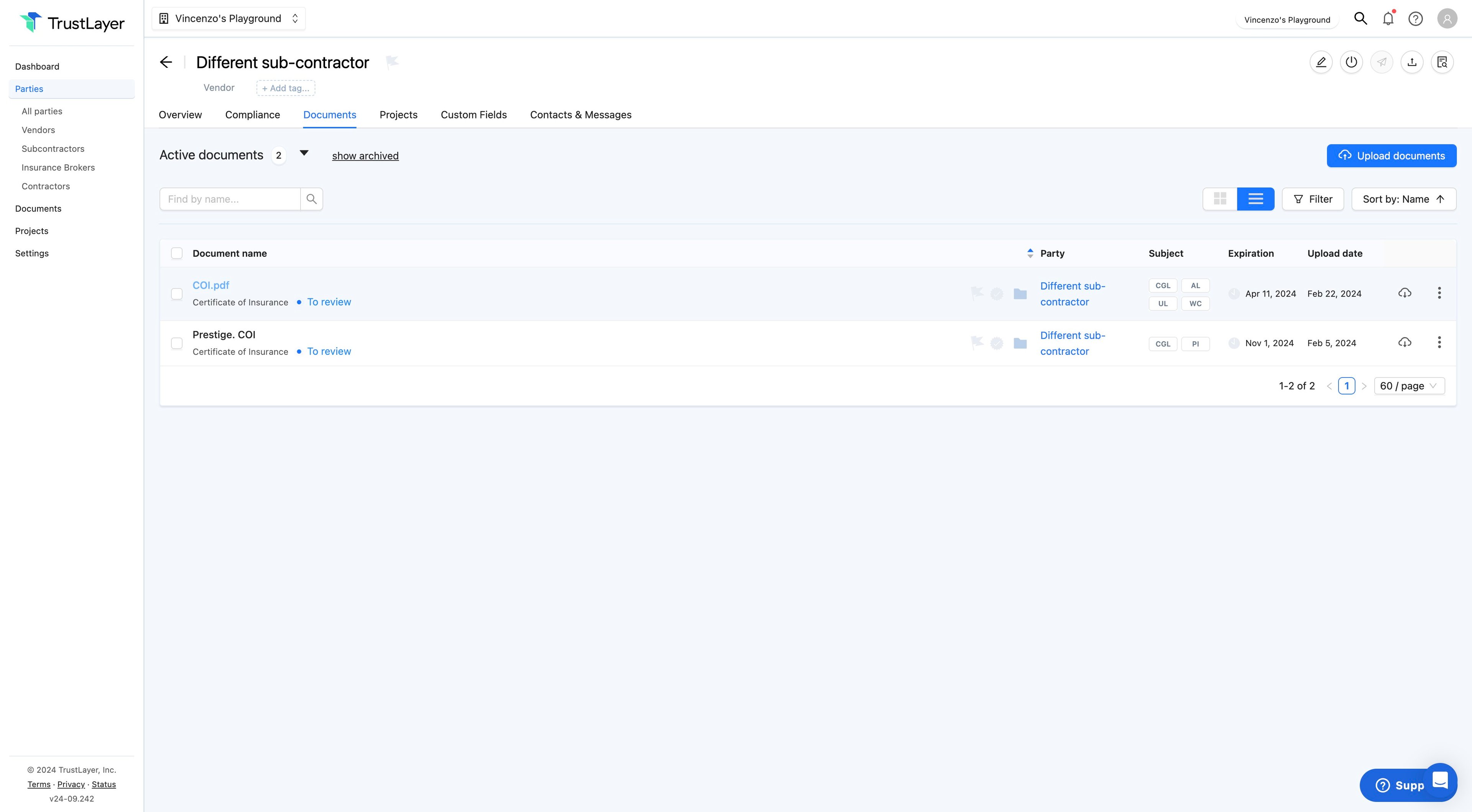The image size is (1472, 812).
Task: Click the Upload documents button
Action: 1391,156
